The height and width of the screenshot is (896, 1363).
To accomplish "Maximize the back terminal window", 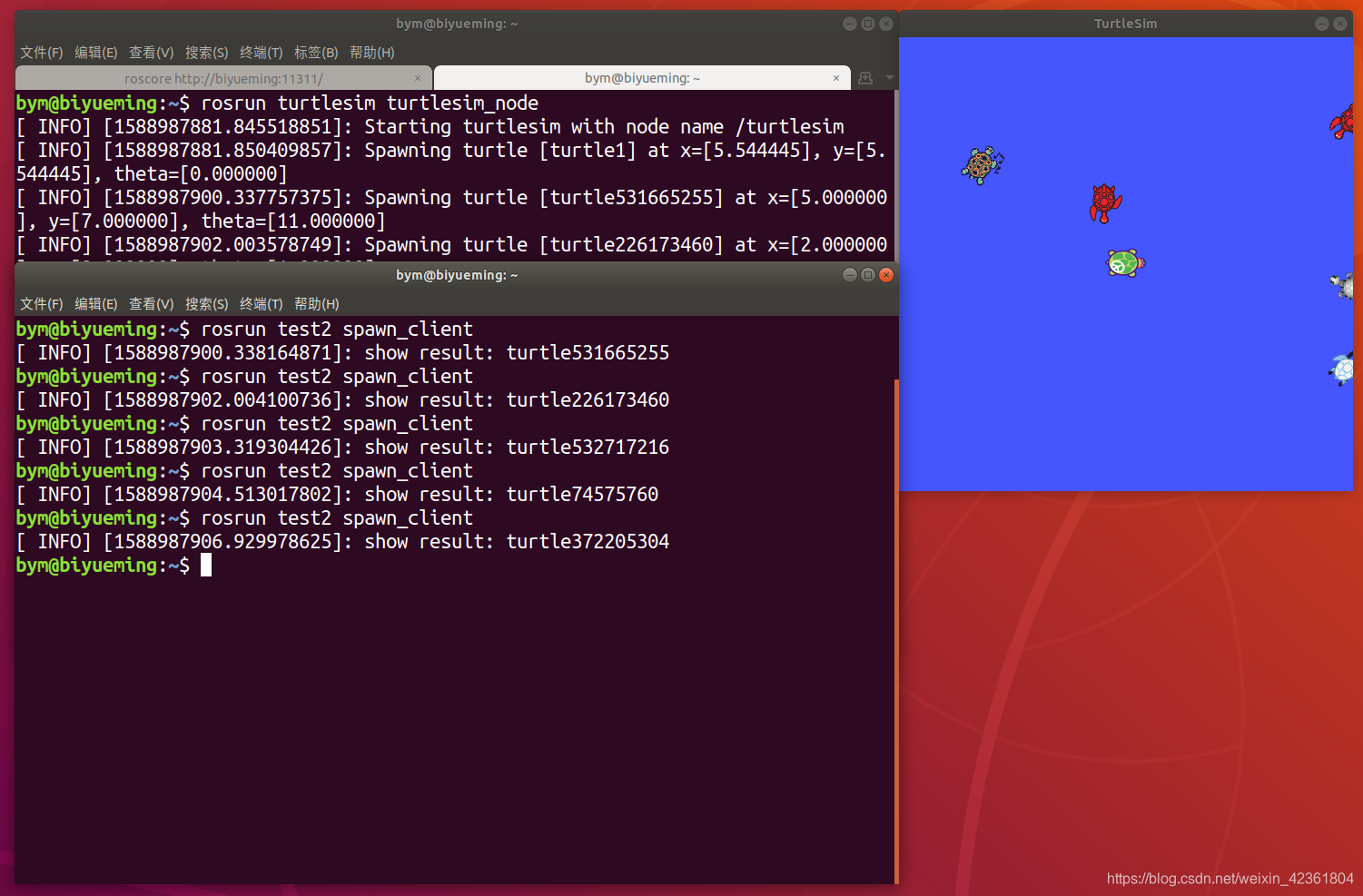I will coord(868,24).
